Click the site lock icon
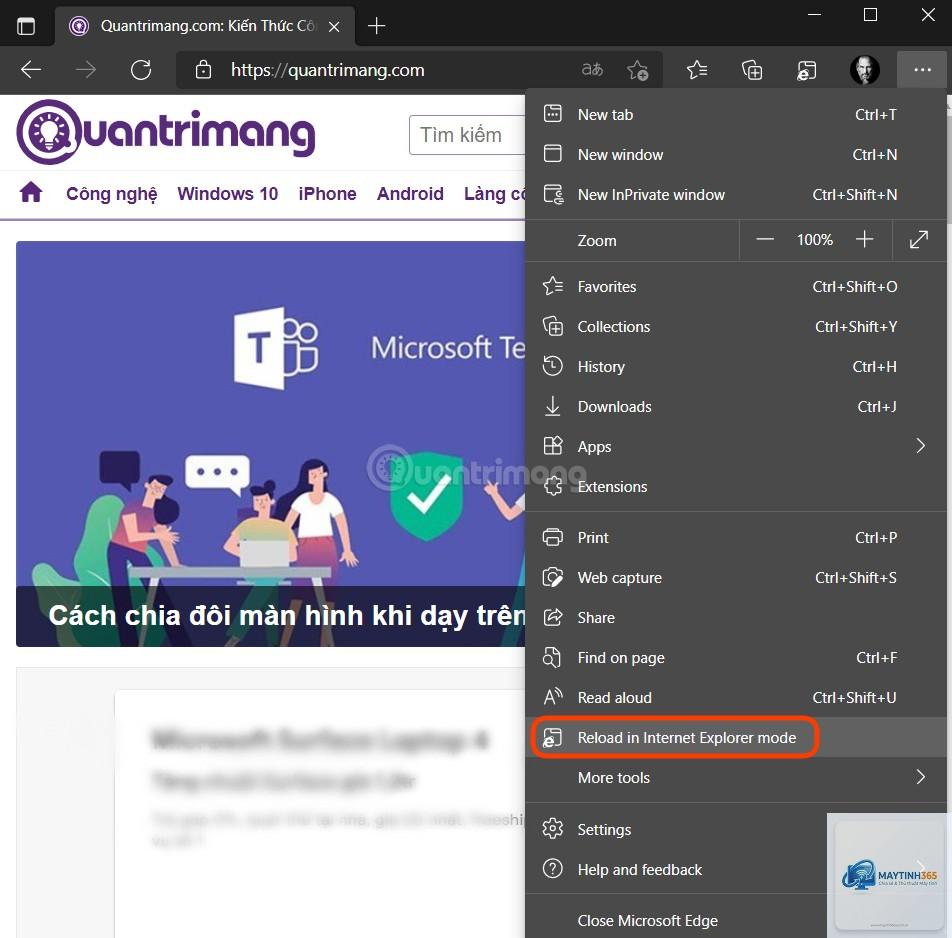This screenshot has width=952, height=938. [x=203, y=70]
